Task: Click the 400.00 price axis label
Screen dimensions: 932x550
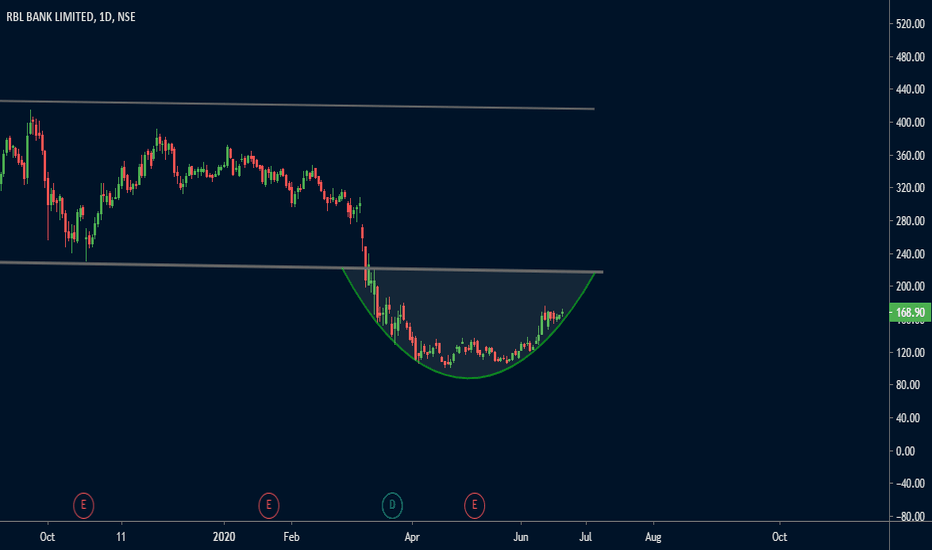Action: pos(910,123)
